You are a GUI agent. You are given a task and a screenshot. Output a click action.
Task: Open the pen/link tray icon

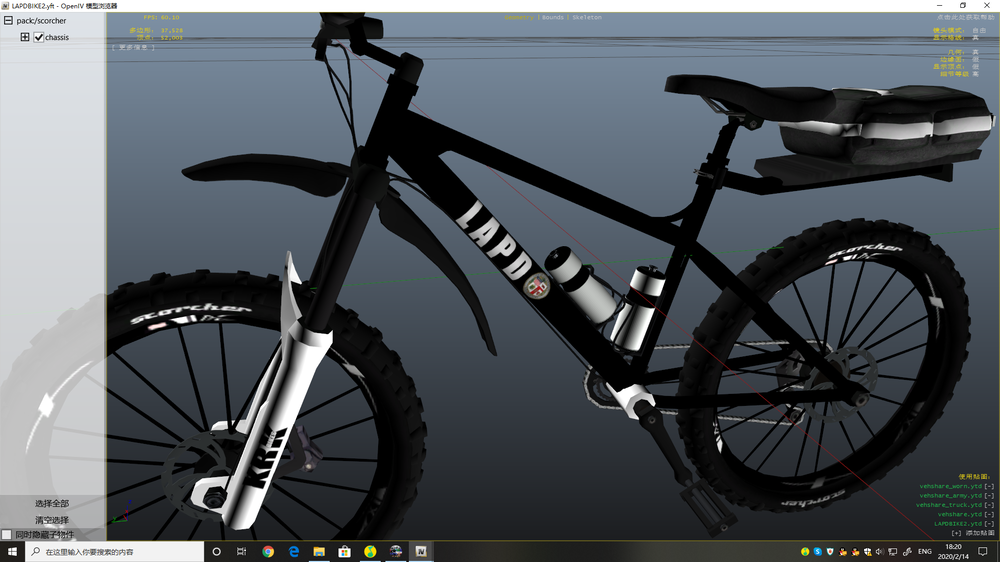click(x=908, y=552)
